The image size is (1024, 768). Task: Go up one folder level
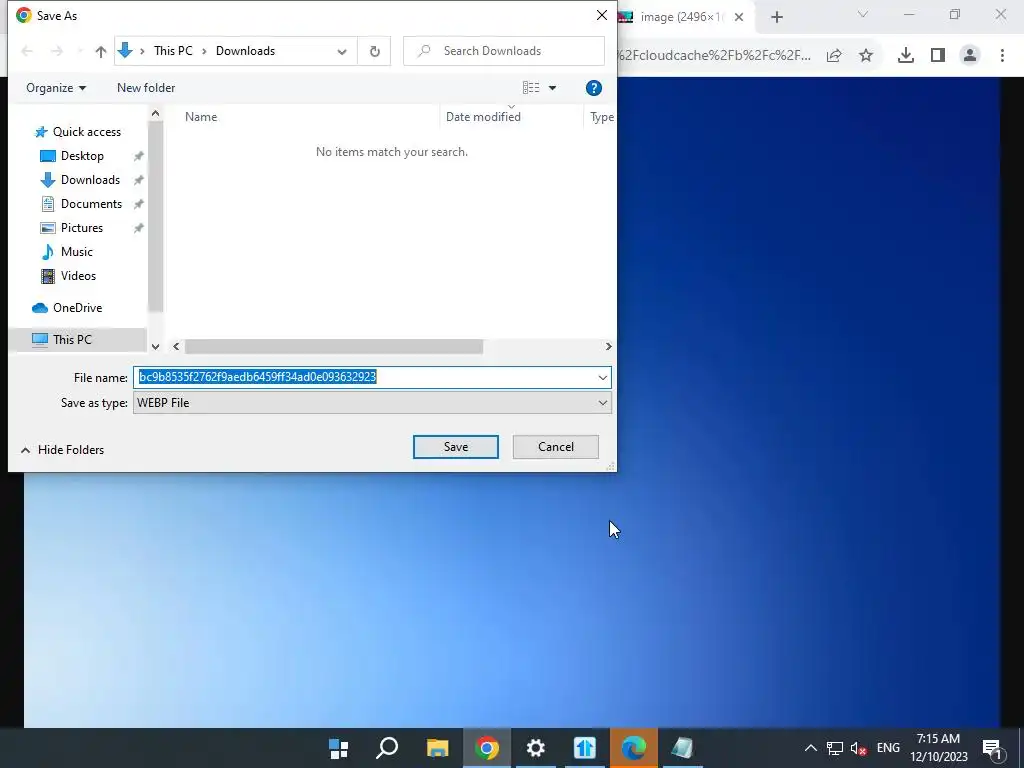[x=101, y=51]
